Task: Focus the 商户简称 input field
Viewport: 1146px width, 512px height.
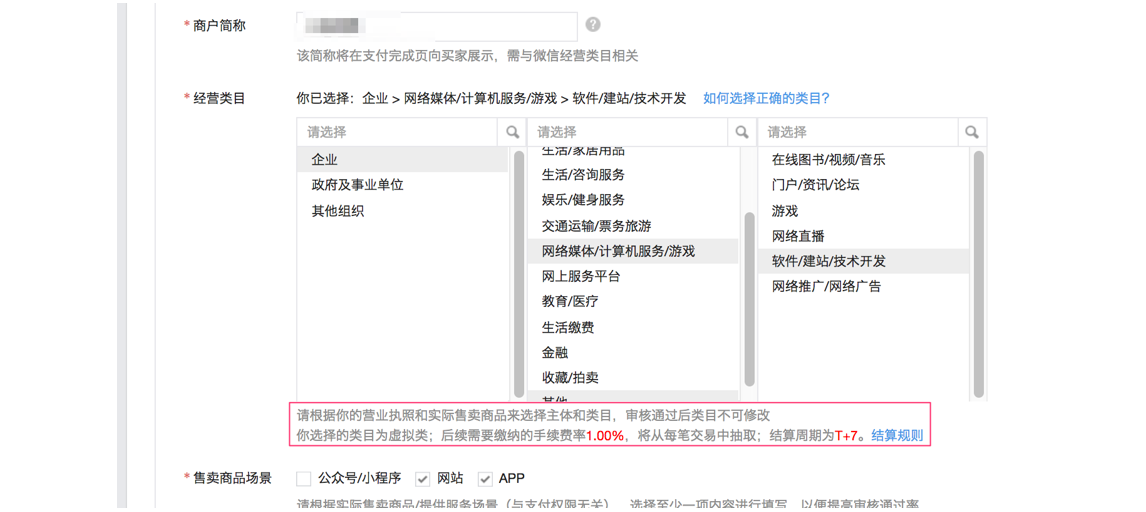Action: click(437, 26)
